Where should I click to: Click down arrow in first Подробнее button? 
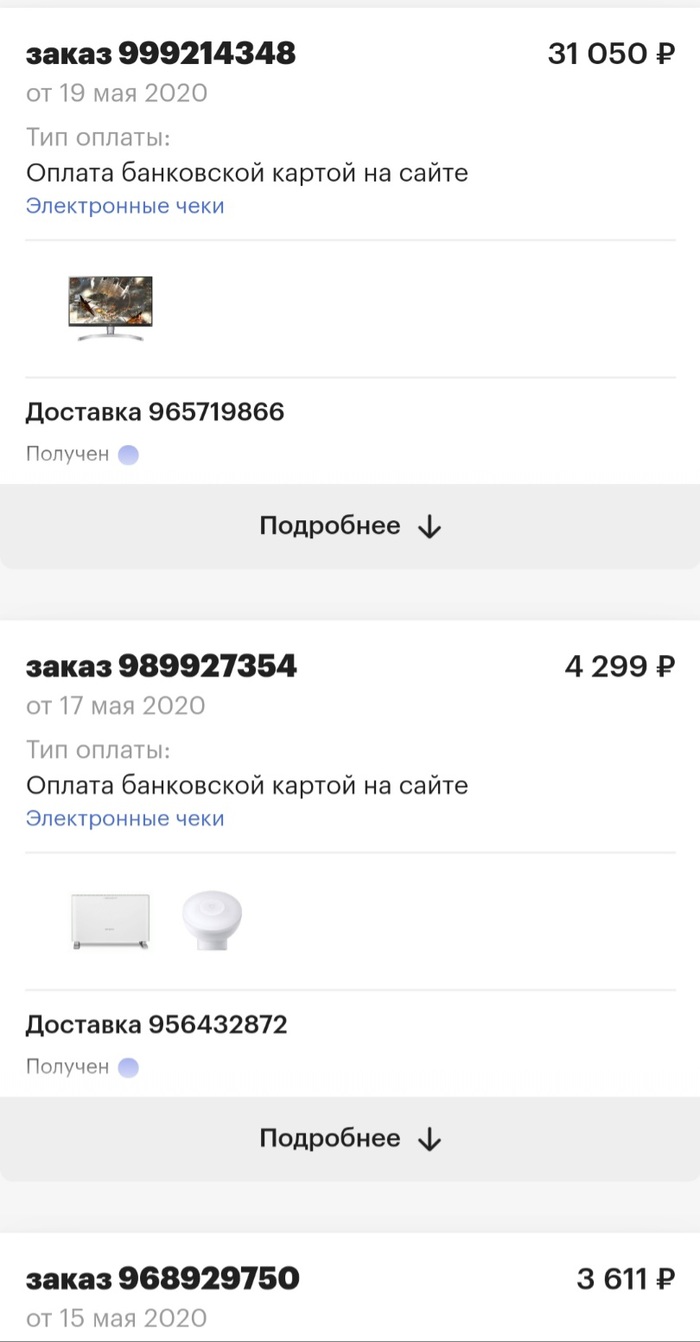[429, 527]
